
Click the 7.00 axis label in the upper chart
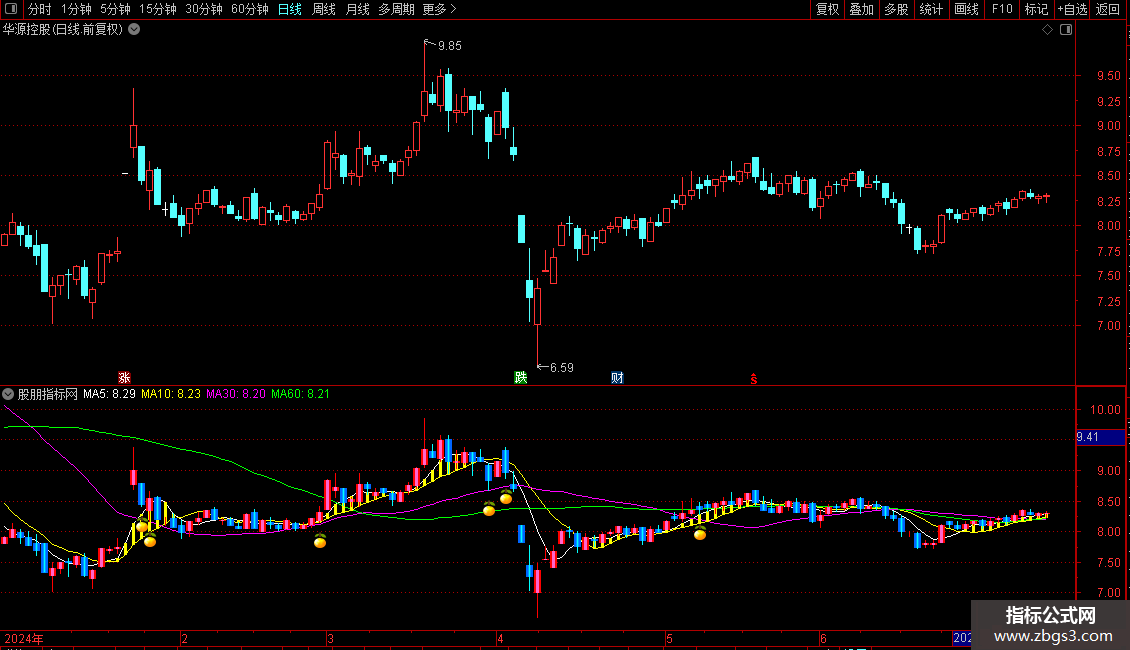click(1108, 326)
